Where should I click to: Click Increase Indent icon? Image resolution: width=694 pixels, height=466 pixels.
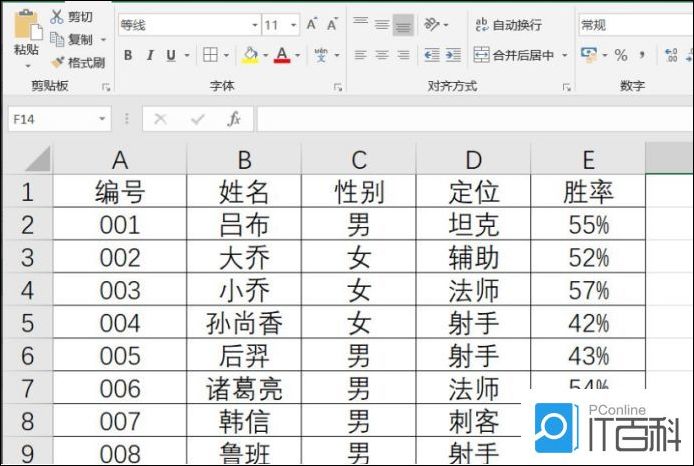point(453,55)
